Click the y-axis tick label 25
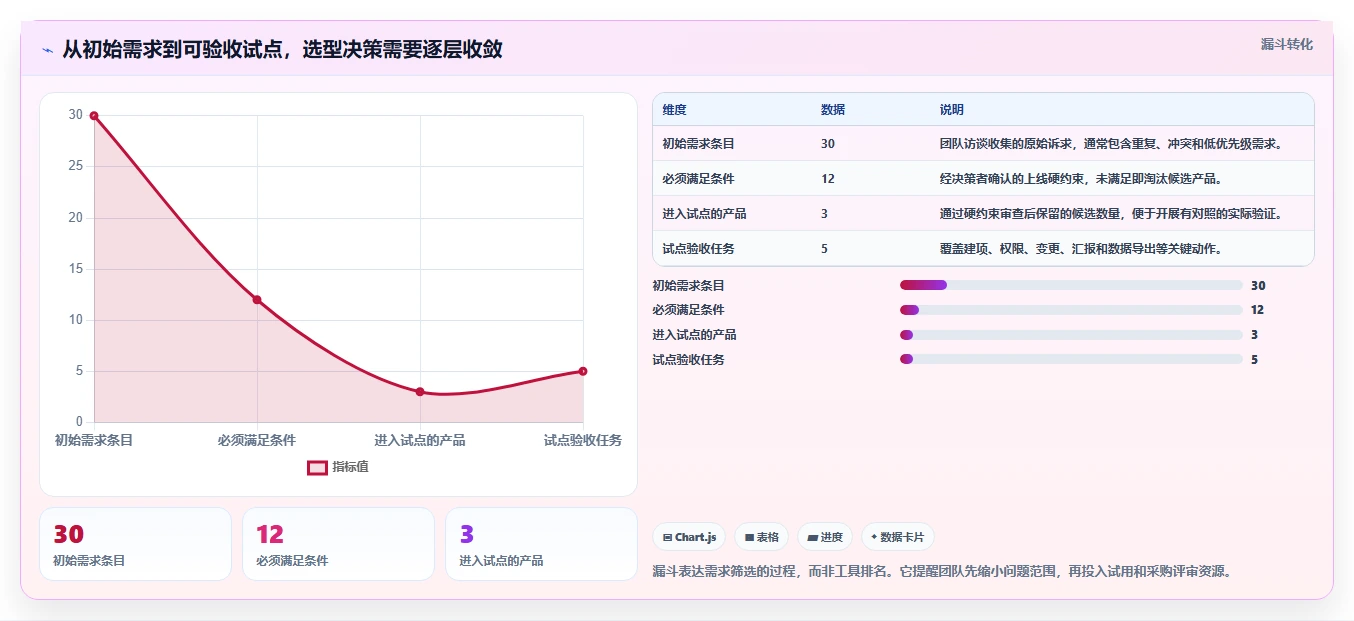 (x=76, y=166)
